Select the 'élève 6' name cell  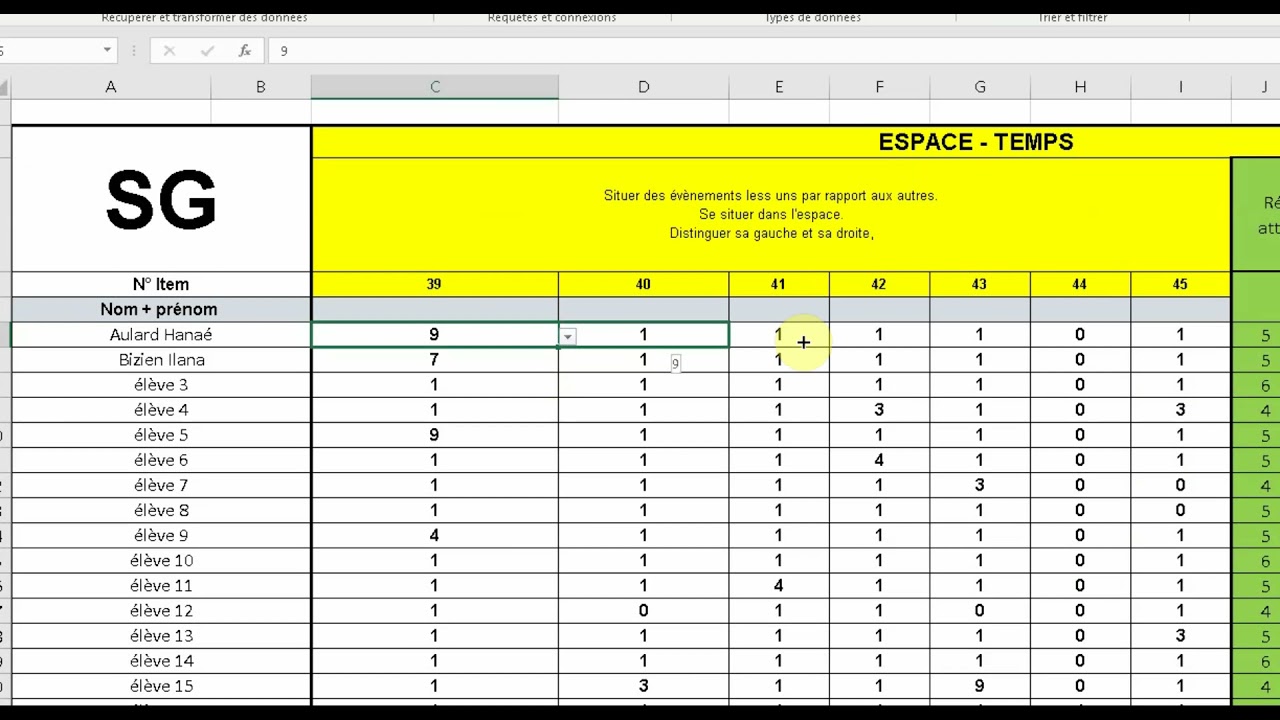(161, 460)
